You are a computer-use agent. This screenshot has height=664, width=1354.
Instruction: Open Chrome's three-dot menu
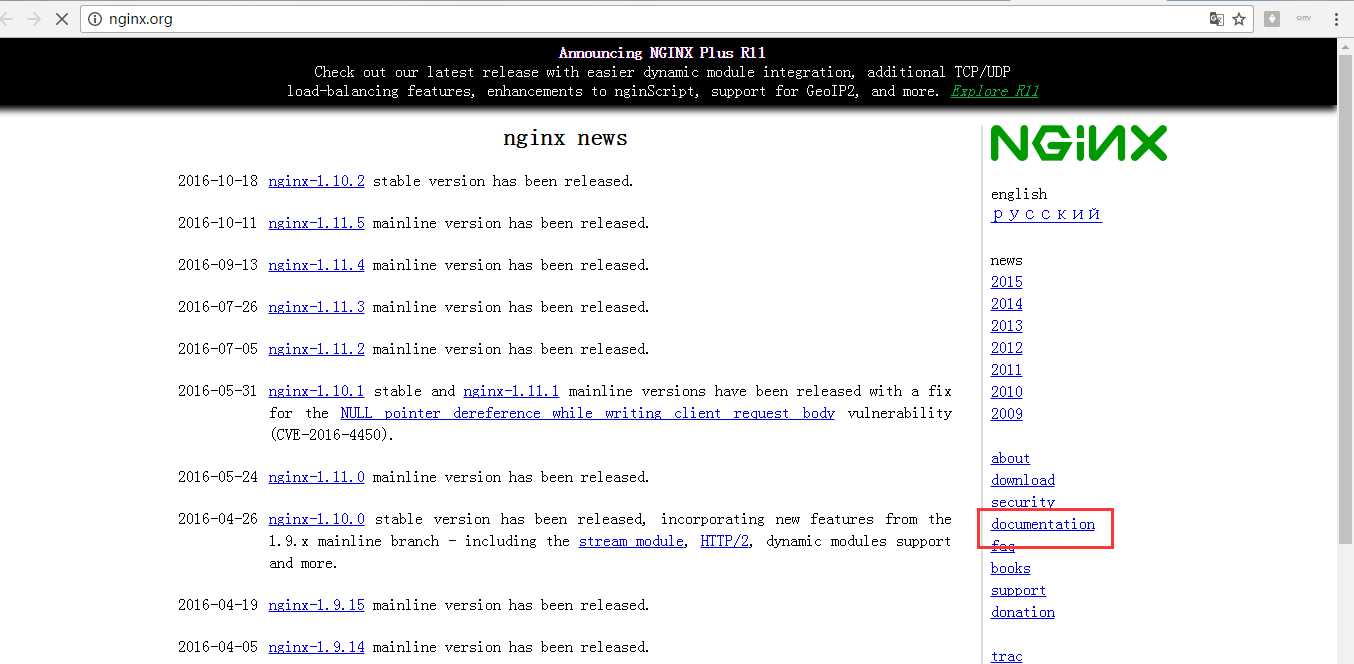pyautogui.click(x=1336, y=19)
